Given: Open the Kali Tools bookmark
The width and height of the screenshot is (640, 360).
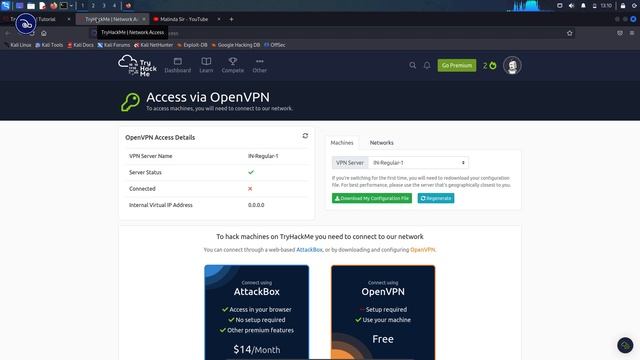Looking at the screenshot, I should tap(49, 45).
